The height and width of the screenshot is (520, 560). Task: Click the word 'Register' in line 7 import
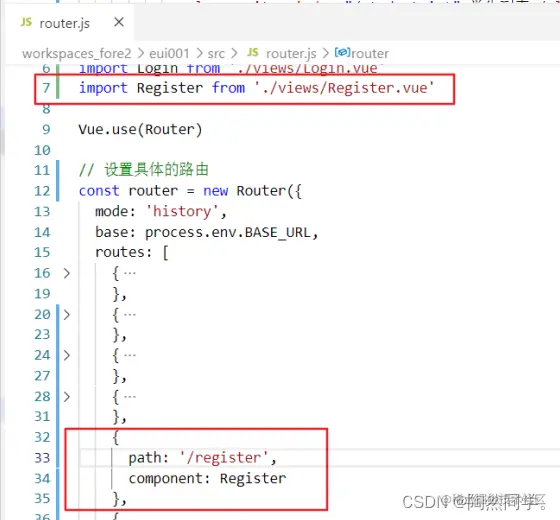[170, 88]
